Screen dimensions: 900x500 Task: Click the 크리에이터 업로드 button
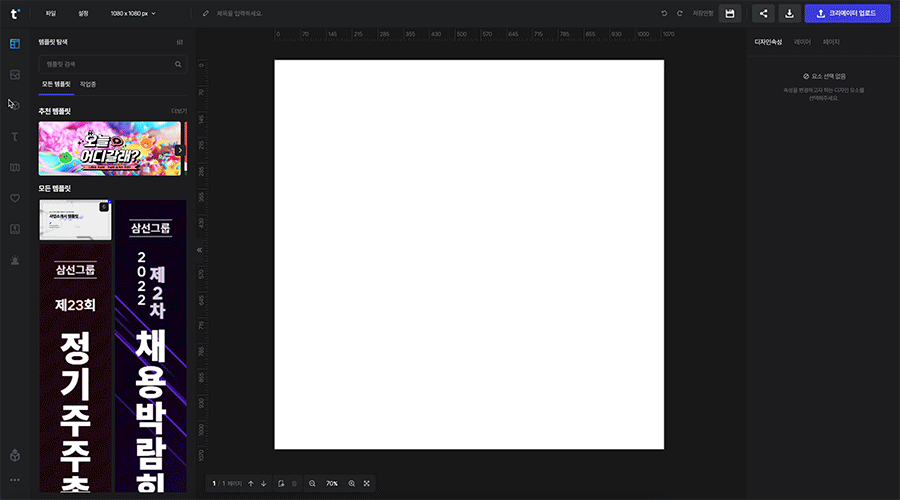click(846, 14)
